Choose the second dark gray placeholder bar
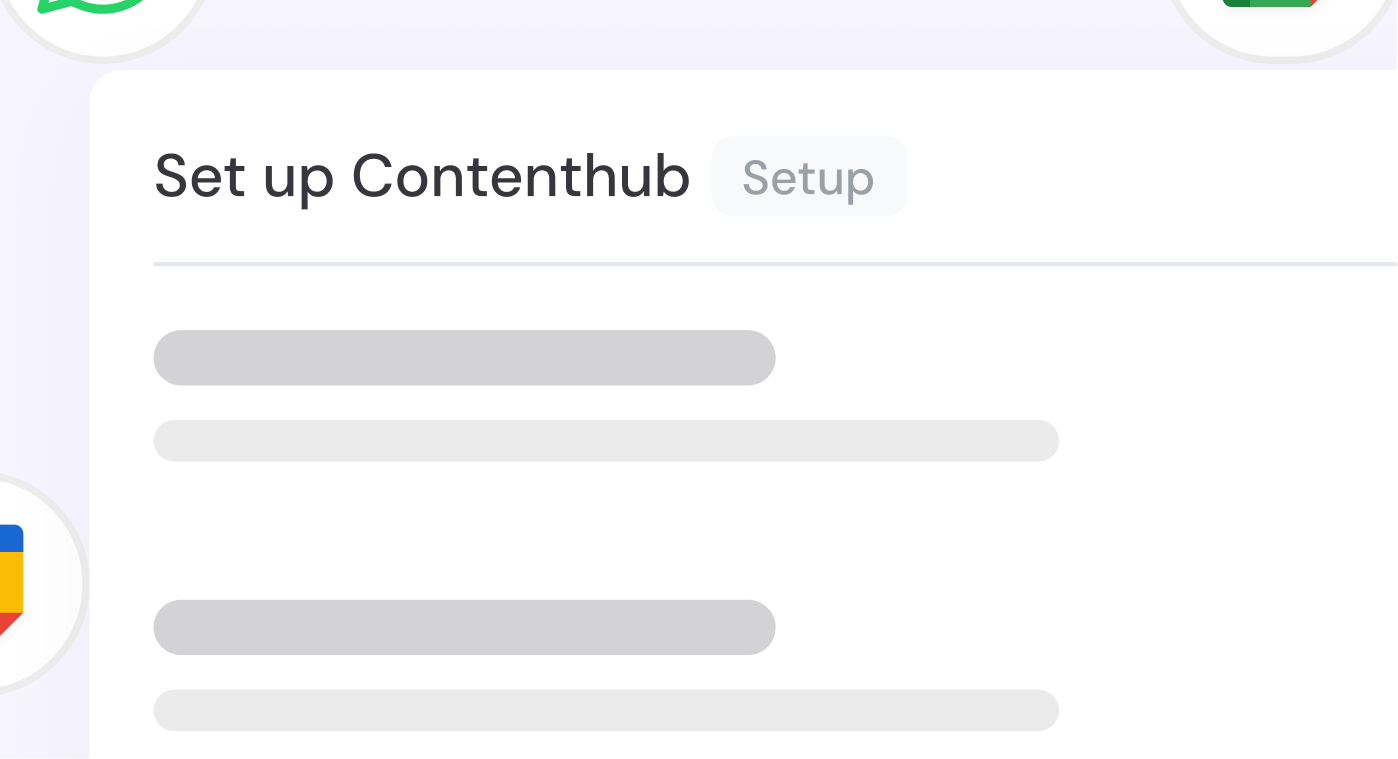 coord(464,627)
